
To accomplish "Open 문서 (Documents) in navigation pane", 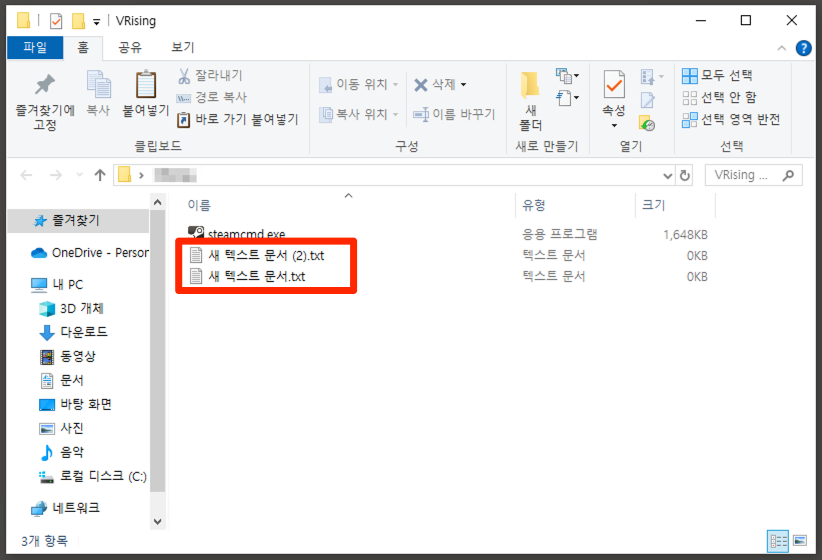I will pos(61,380).
